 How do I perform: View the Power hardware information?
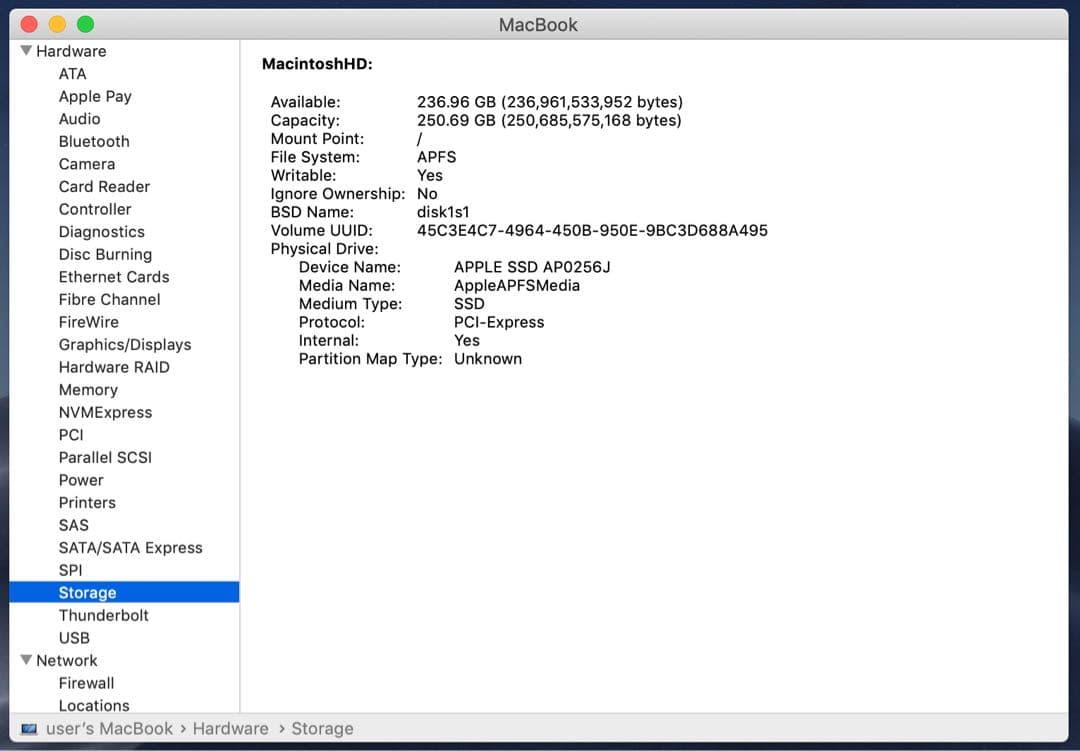click(x=80, y=480)
